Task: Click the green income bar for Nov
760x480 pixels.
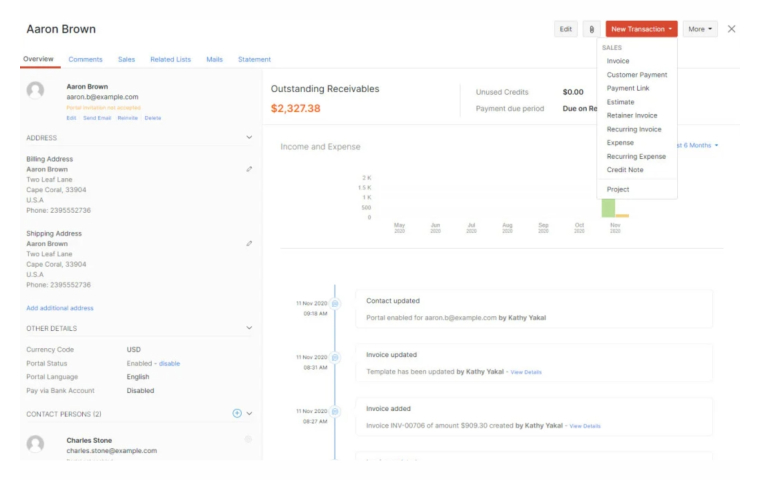Action: click(x=608, y=208)
